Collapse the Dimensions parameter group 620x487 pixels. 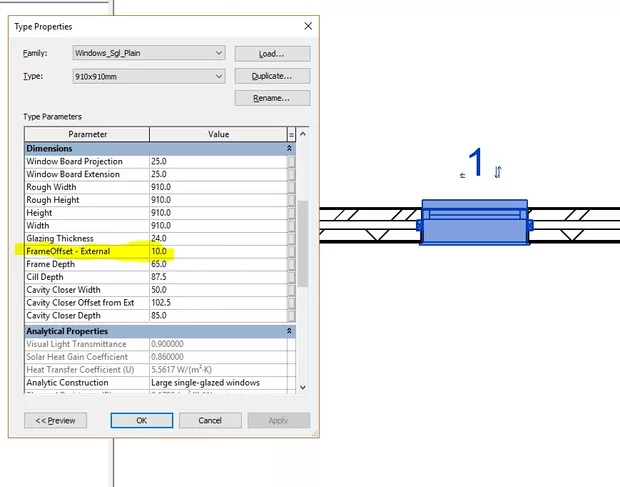click(x=290, y=148)
